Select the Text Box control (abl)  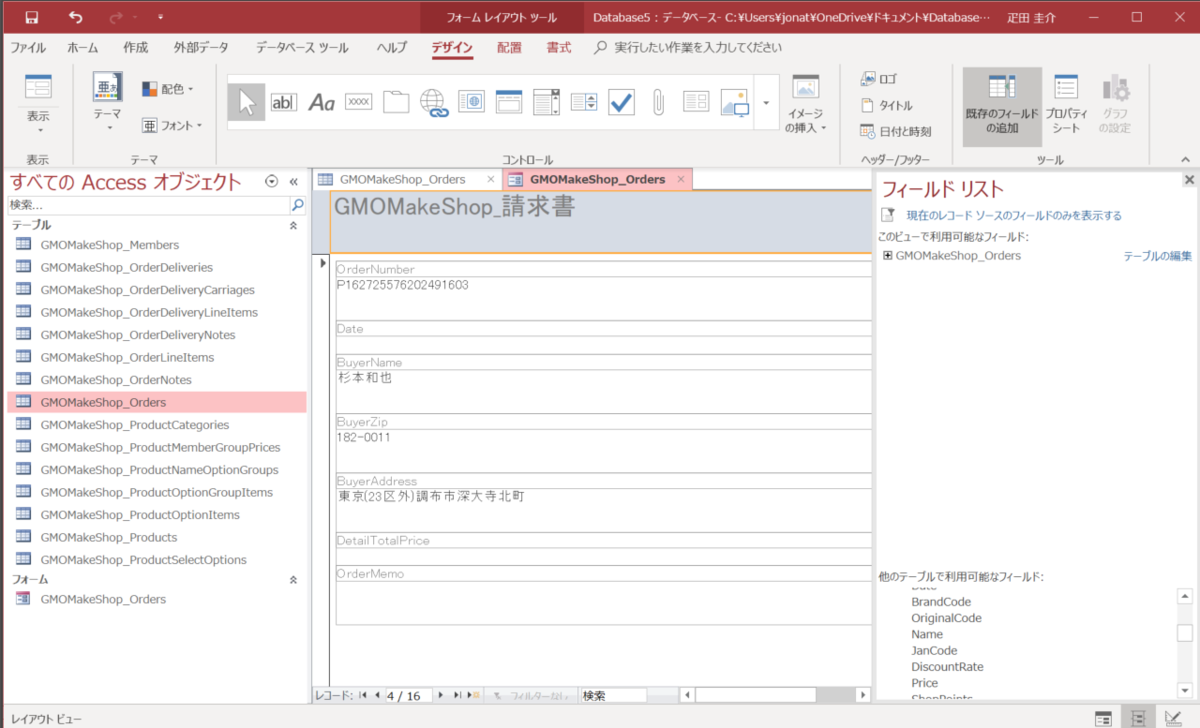tap(283, 101)
